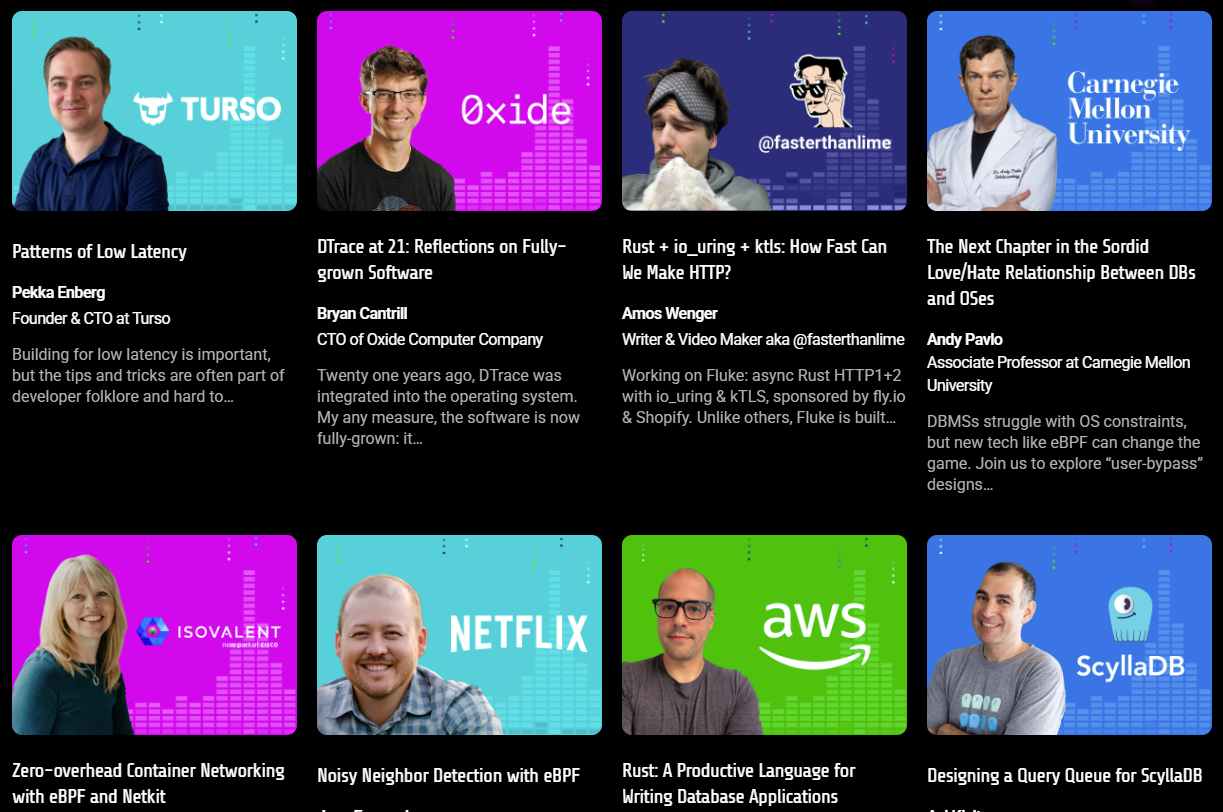
Task: Click CTO of Oxide Computer Company text
Action: coord(430,340)
